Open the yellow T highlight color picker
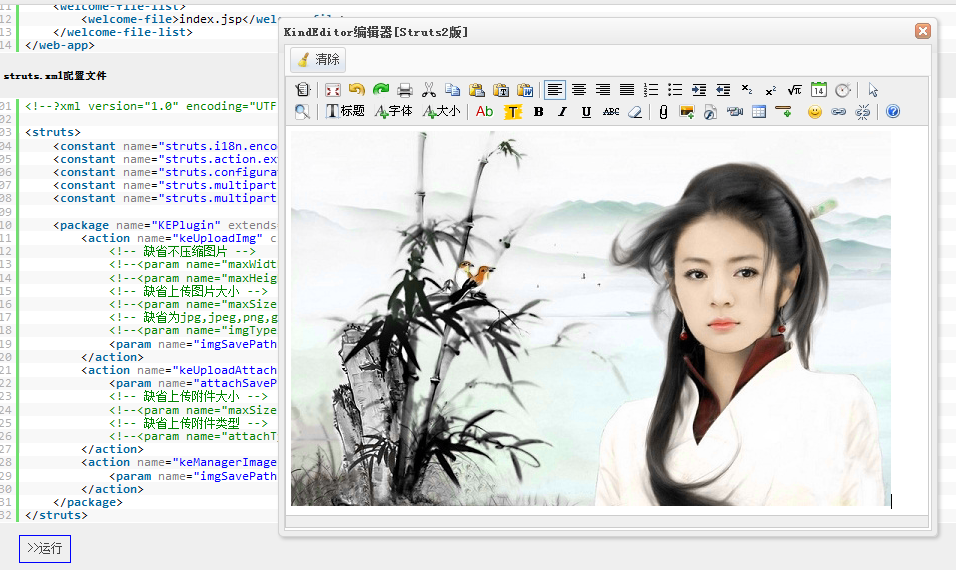The image size is (956, 570). tap(513, 112)
